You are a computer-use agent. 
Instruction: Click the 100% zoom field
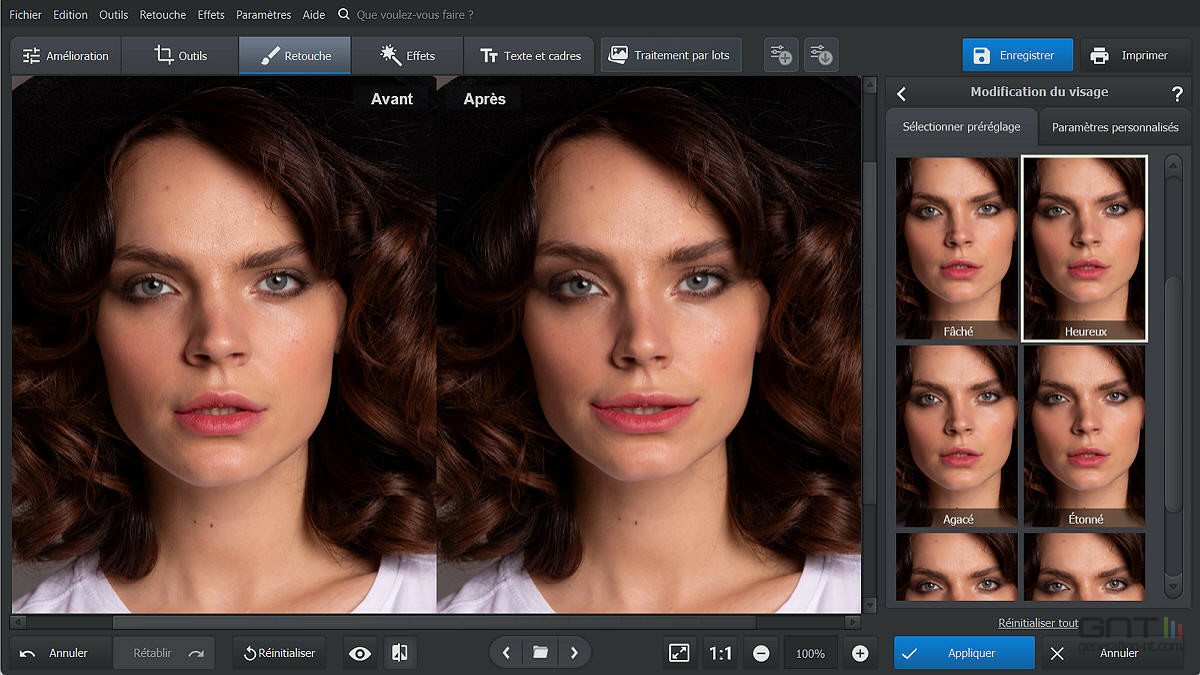tap(810, 653)
